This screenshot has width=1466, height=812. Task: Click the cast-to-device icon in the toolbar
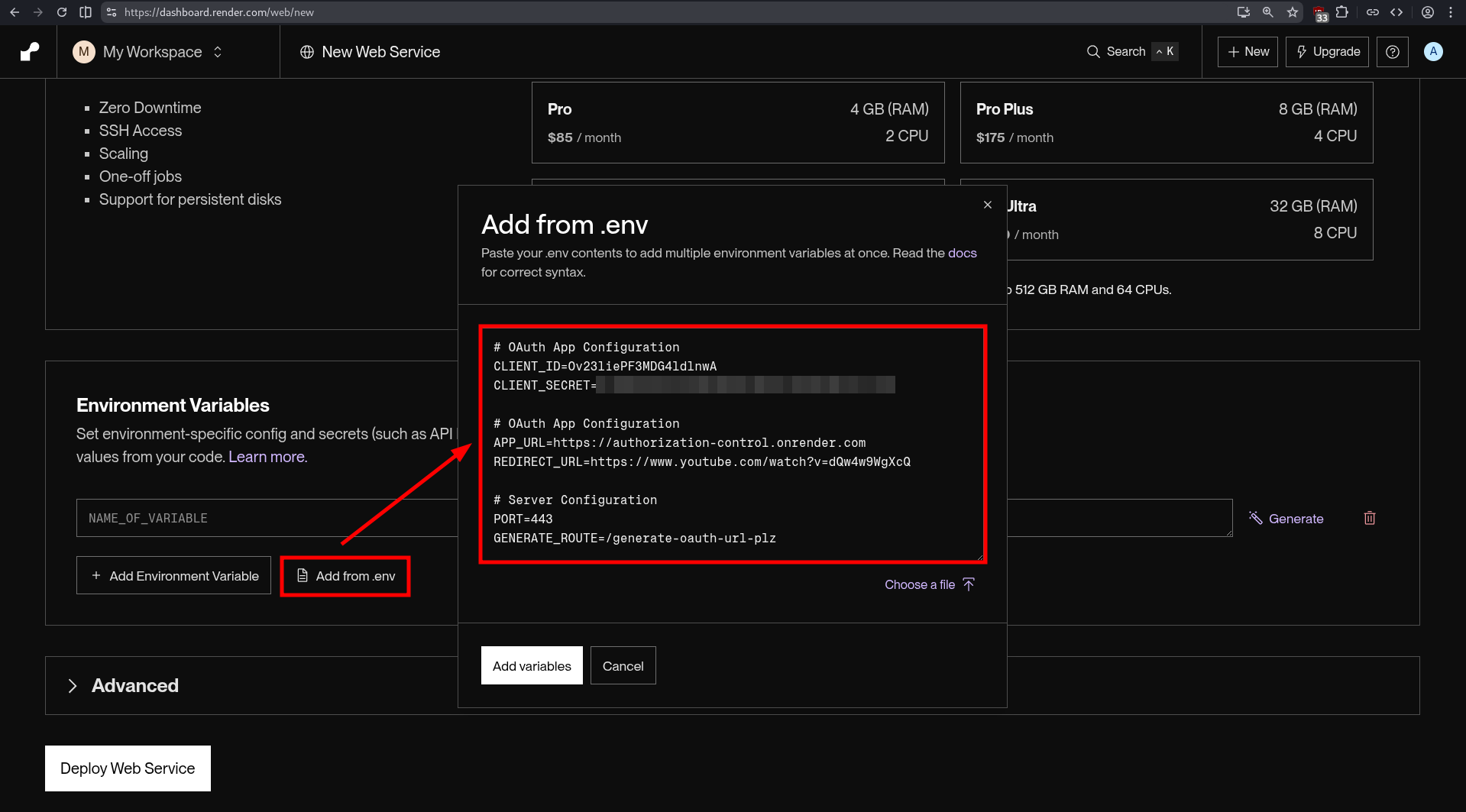click(1244, 12)
